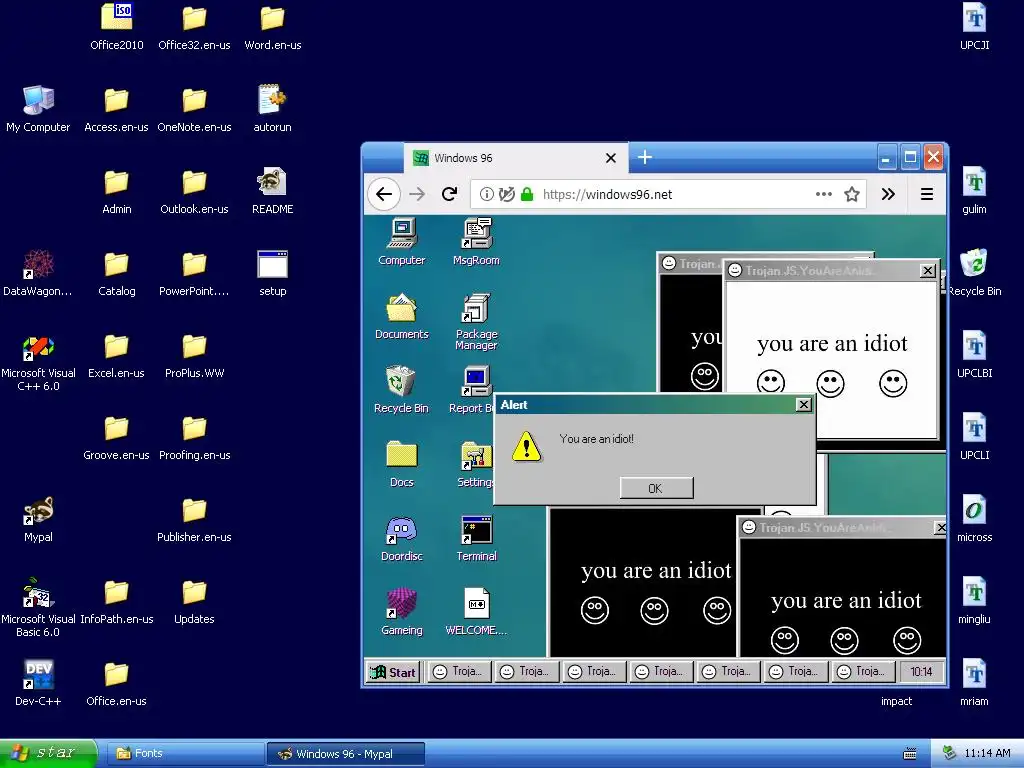This screenshot has height=768, width=1024.
Task: Open the Terminal icon in Windows 96
Action: pyautogui.click(x=477, y=530)
